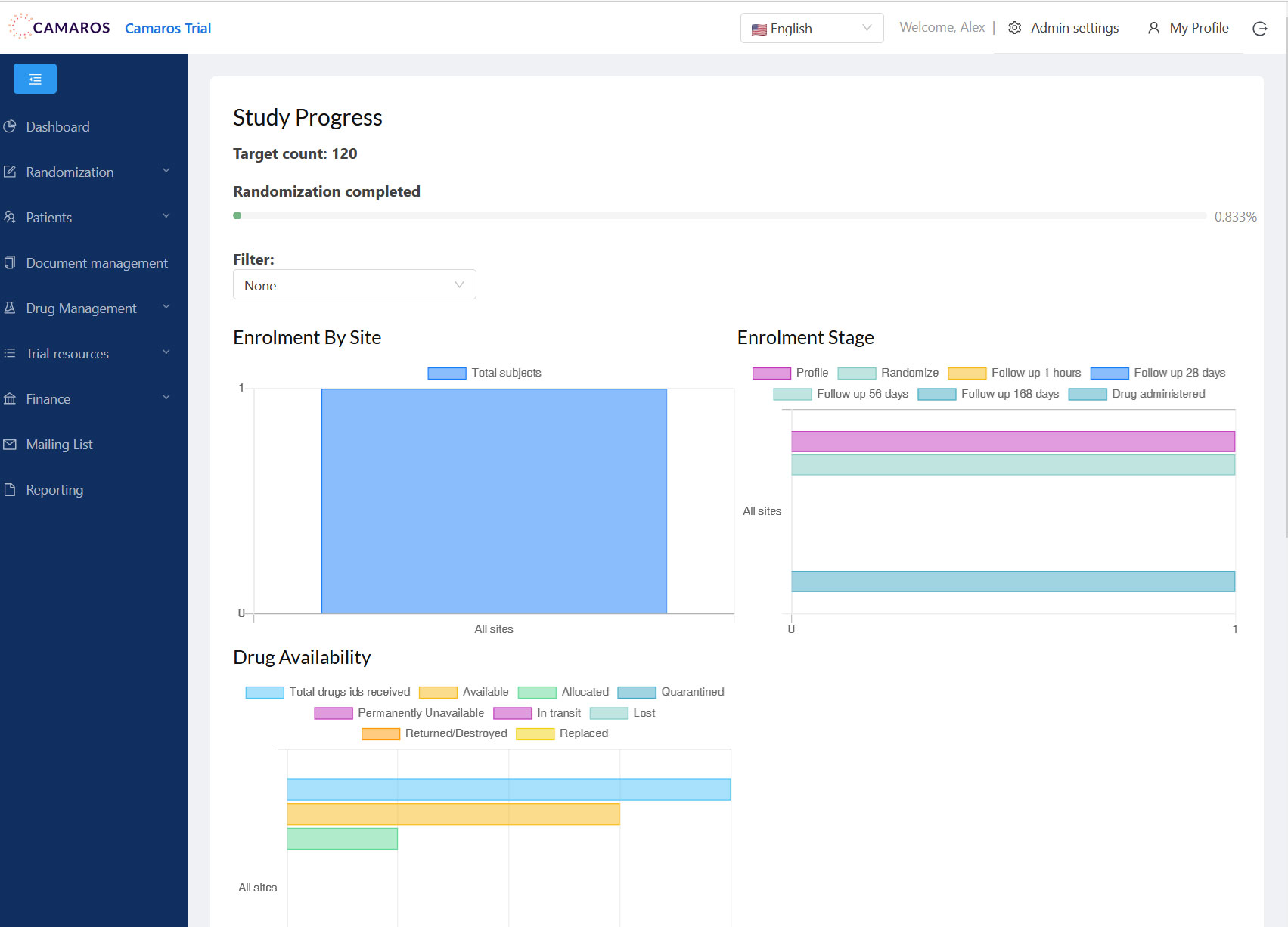Click the Finance bank icon
The height and width of the screenshot is (927, 1288).
(10, 399)
